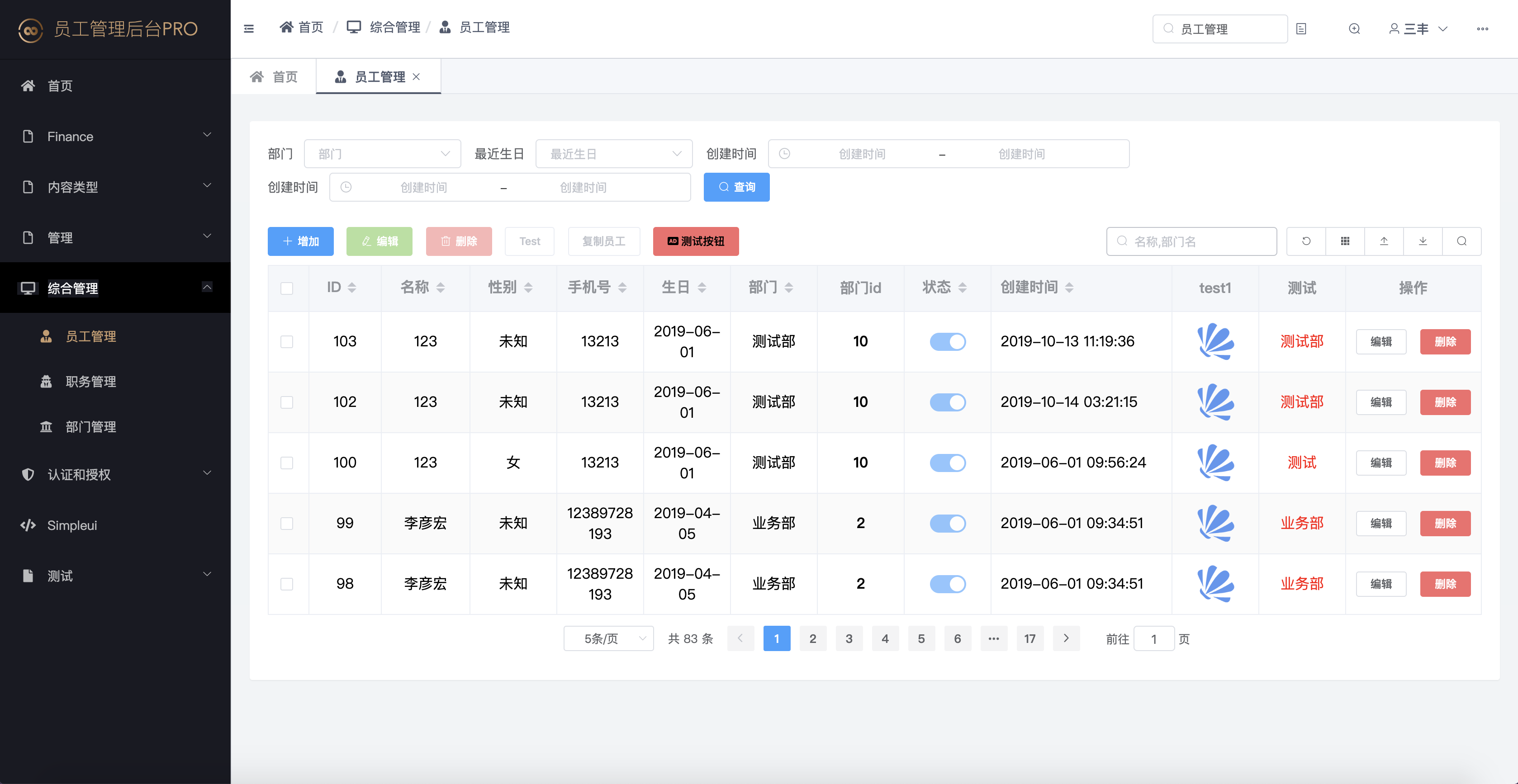The image size is (1518, 784).
Task: Click the upload/import arrow icon
Action: pos(1384,241)
